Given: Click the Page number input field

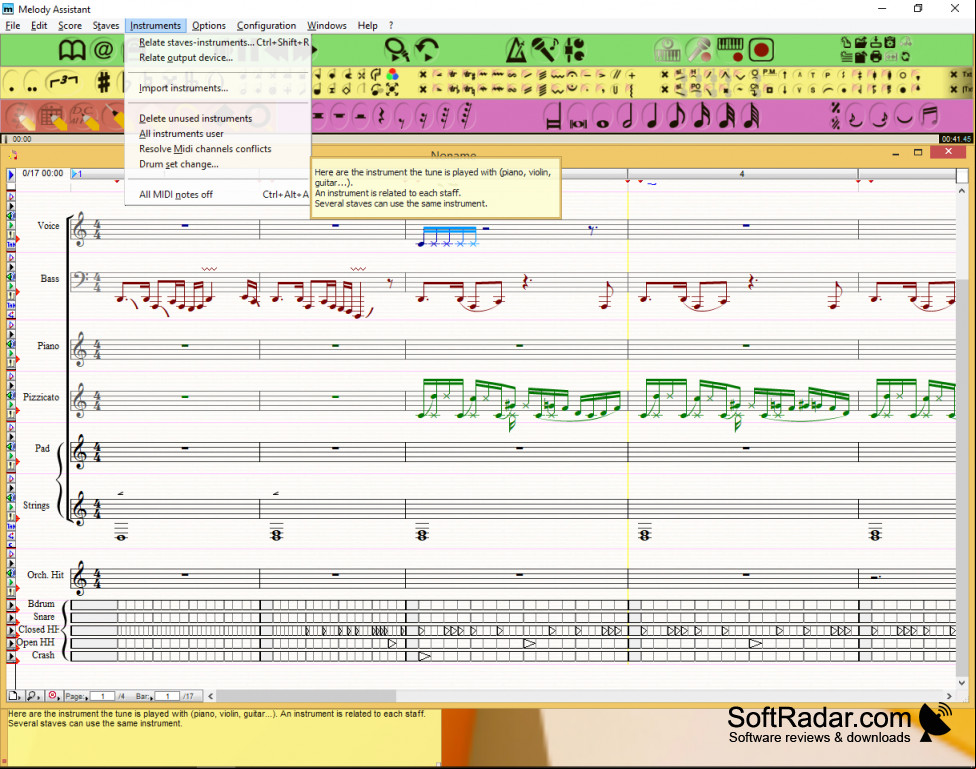Looking at the screenshot, I should point(102,696).
